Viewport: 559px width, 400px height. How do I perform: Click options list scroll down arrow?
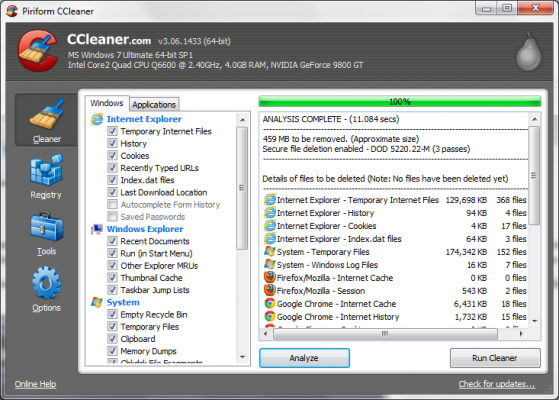[x=242, y=357]
